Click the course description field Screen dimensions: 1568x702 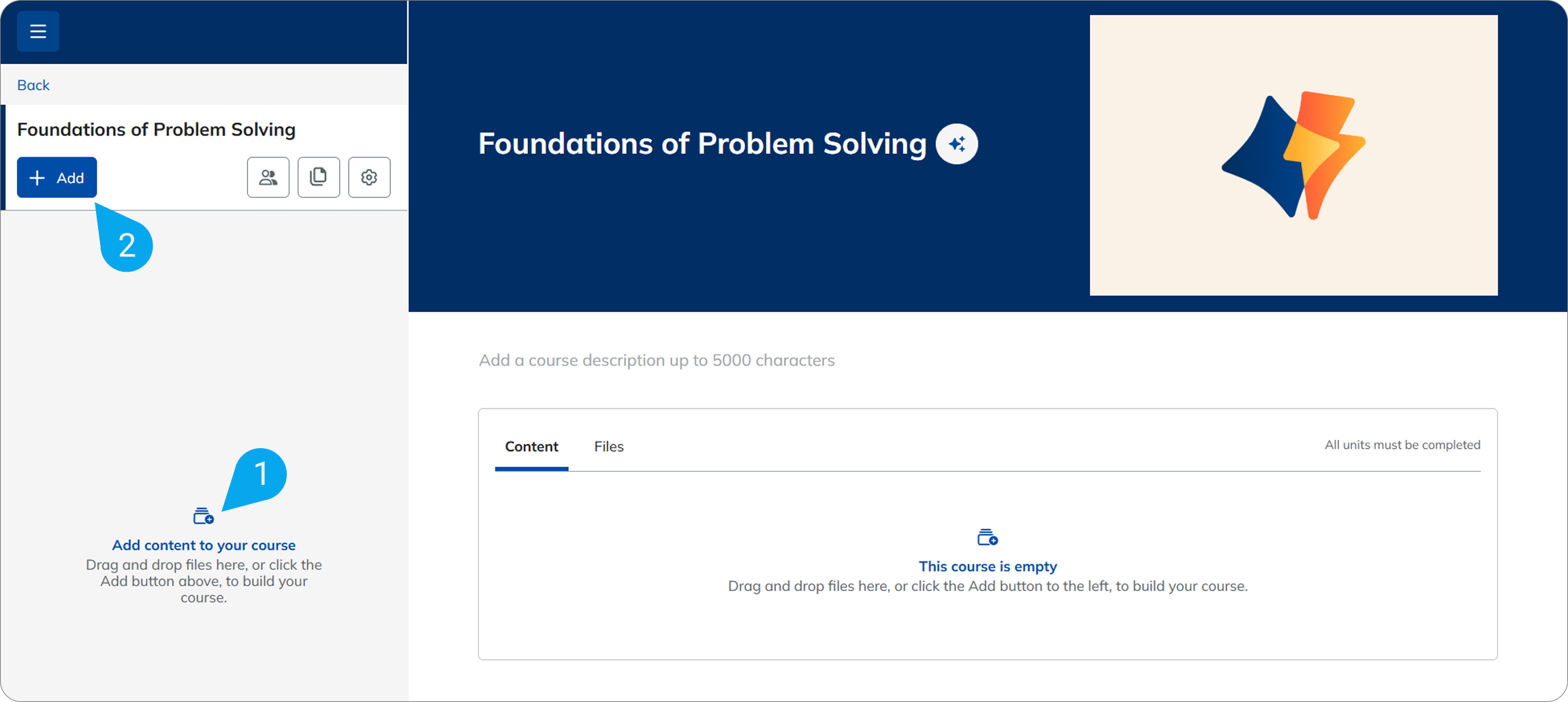coord(657,360)
